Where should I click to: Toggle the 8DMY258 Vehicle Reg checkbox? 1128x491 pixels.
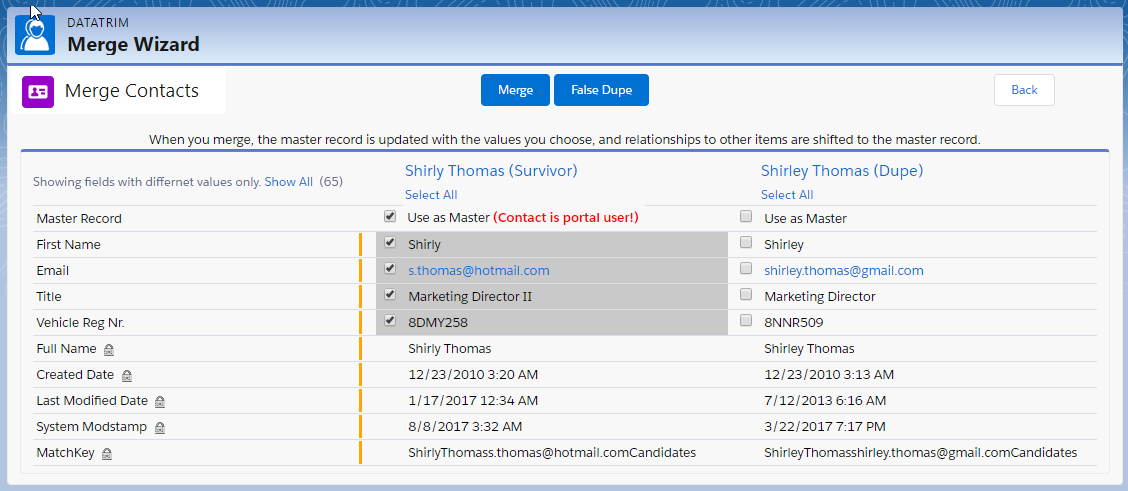pyautogui.click(x=390, y=321)
